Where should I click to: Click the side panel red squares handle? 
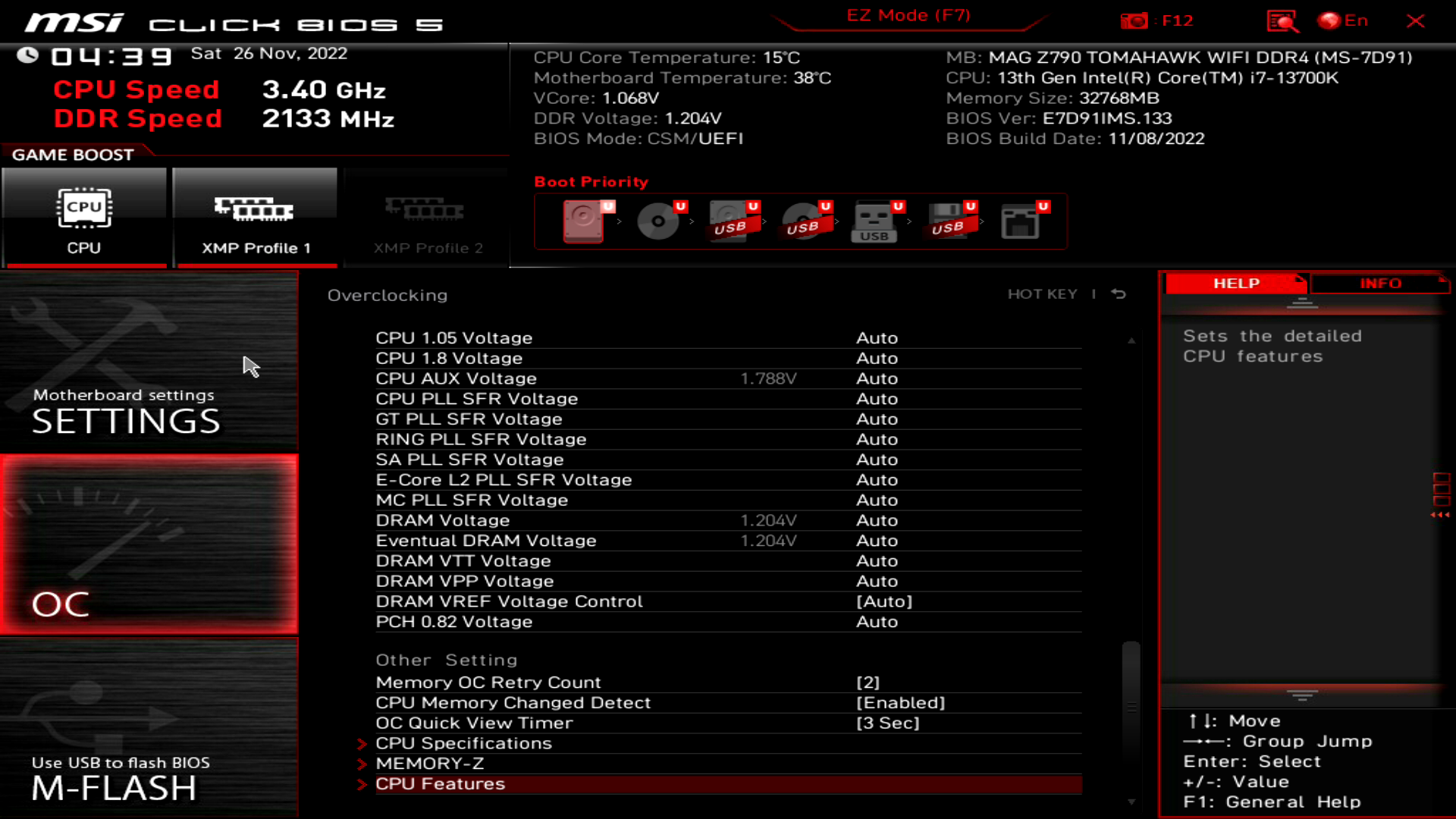[1441, 494]
